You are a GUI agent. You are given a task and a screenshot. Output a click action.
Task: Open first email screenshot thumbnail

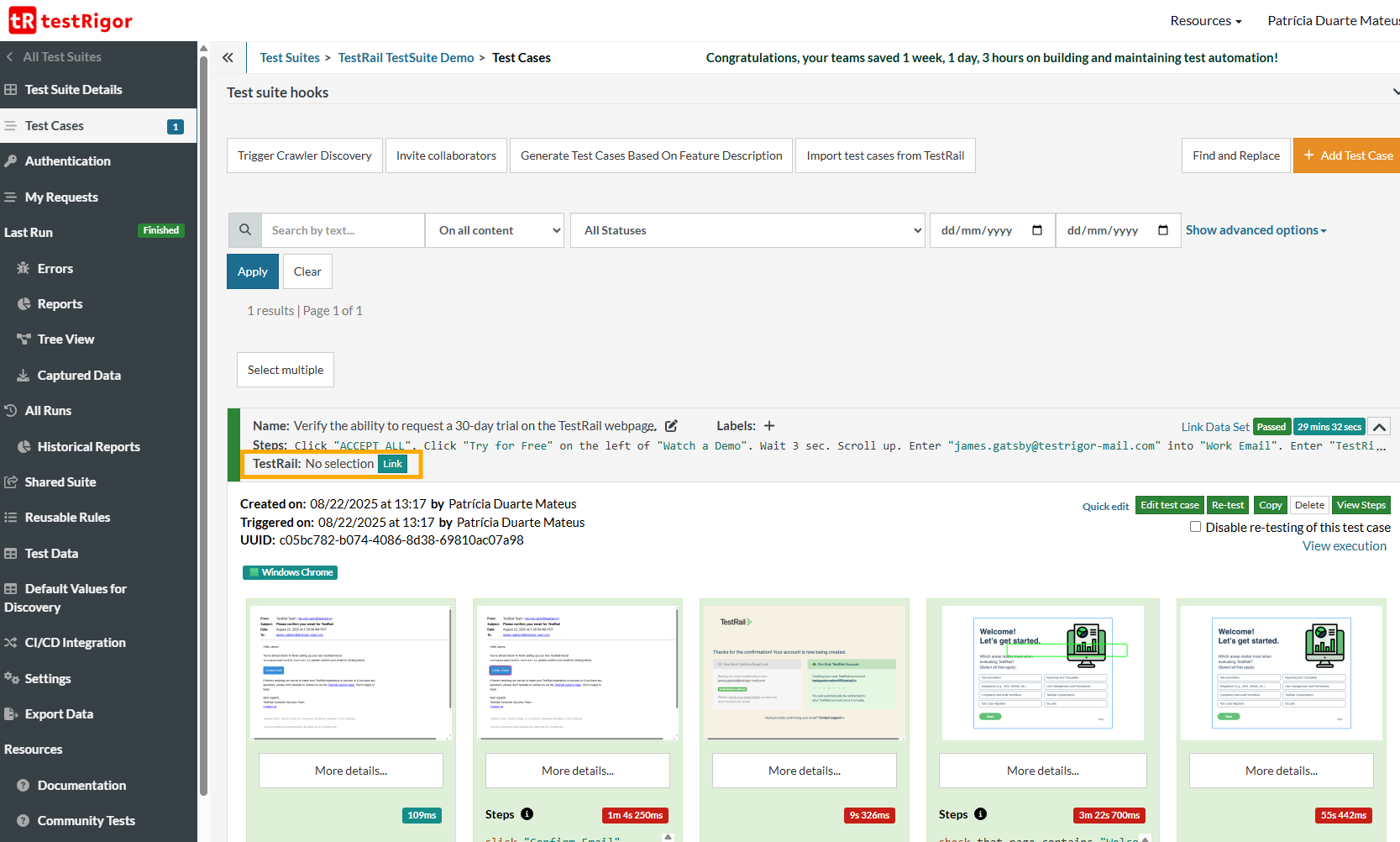pos(351,673)
